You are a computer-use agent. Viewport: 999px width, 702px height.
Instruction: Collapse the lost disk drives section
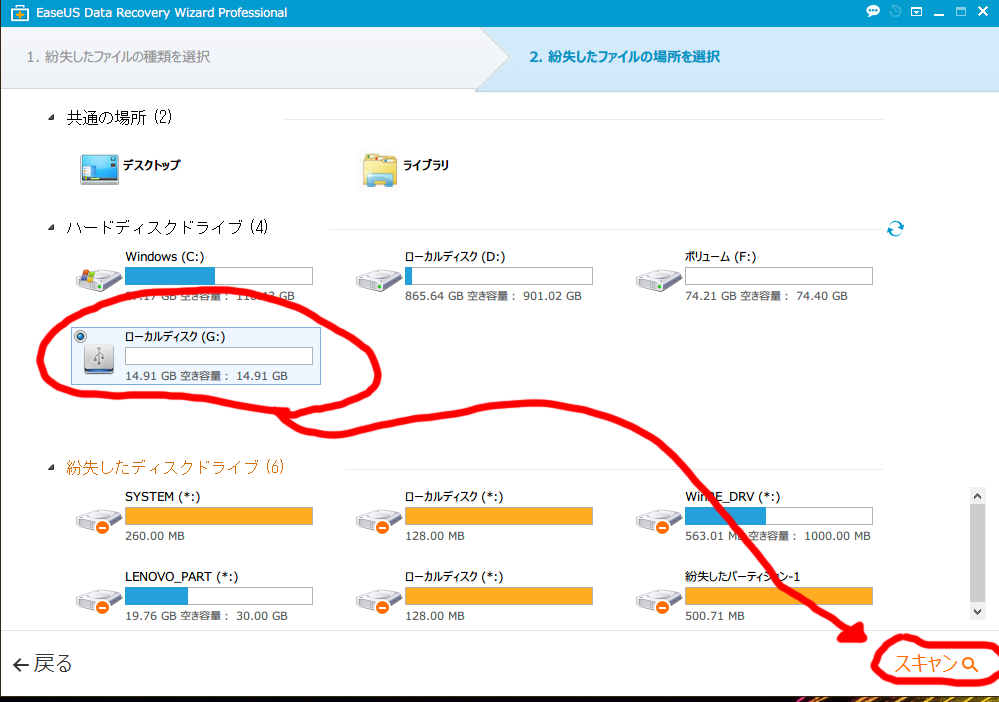point(51,468)
